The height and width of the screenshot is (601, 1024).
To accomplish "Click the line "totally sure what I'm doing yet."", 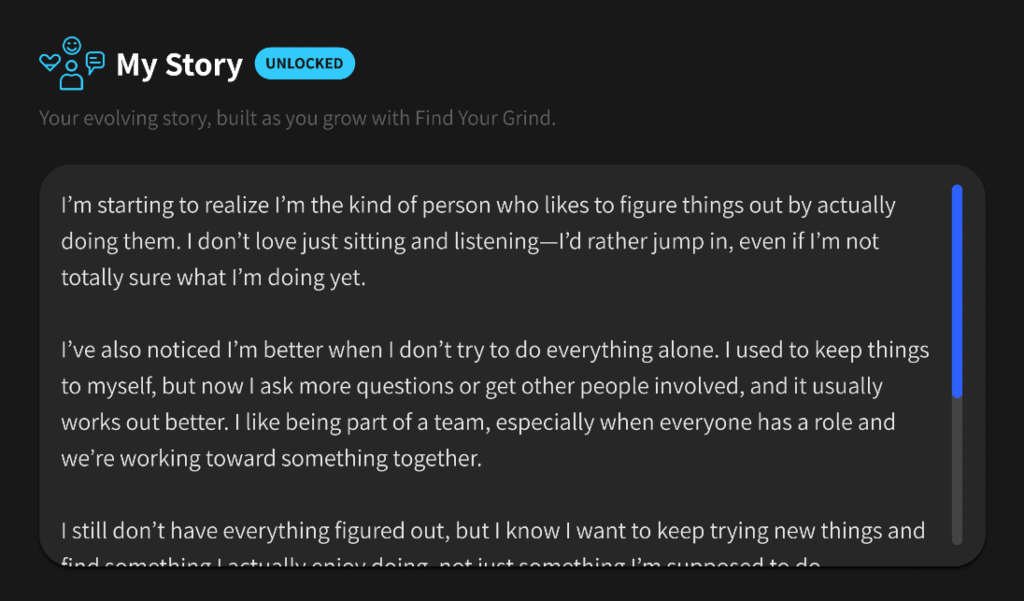I will point(213,278).
